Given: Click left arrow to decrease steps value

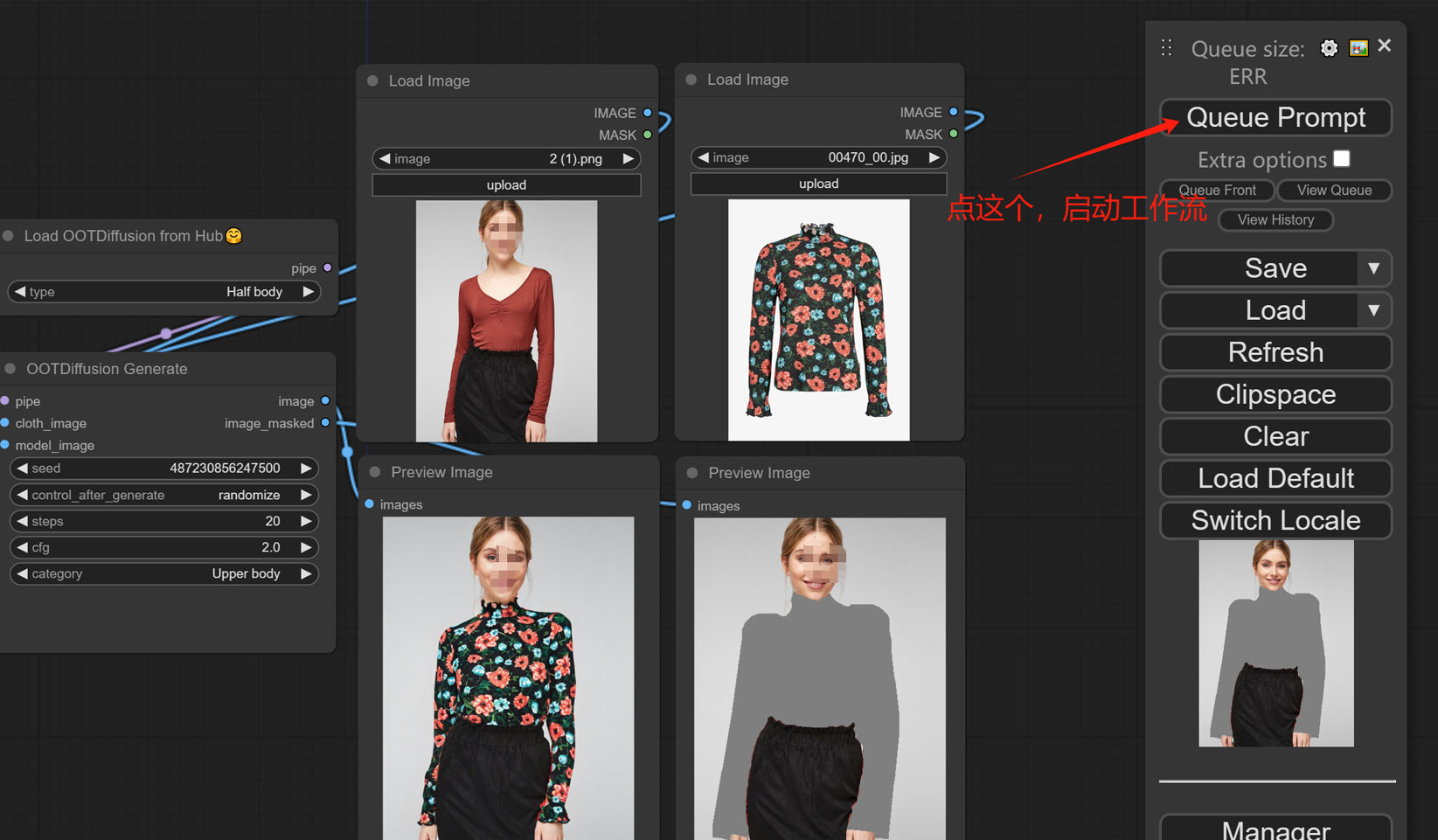Looking at the screenshot, I should [x=22, y=521].
